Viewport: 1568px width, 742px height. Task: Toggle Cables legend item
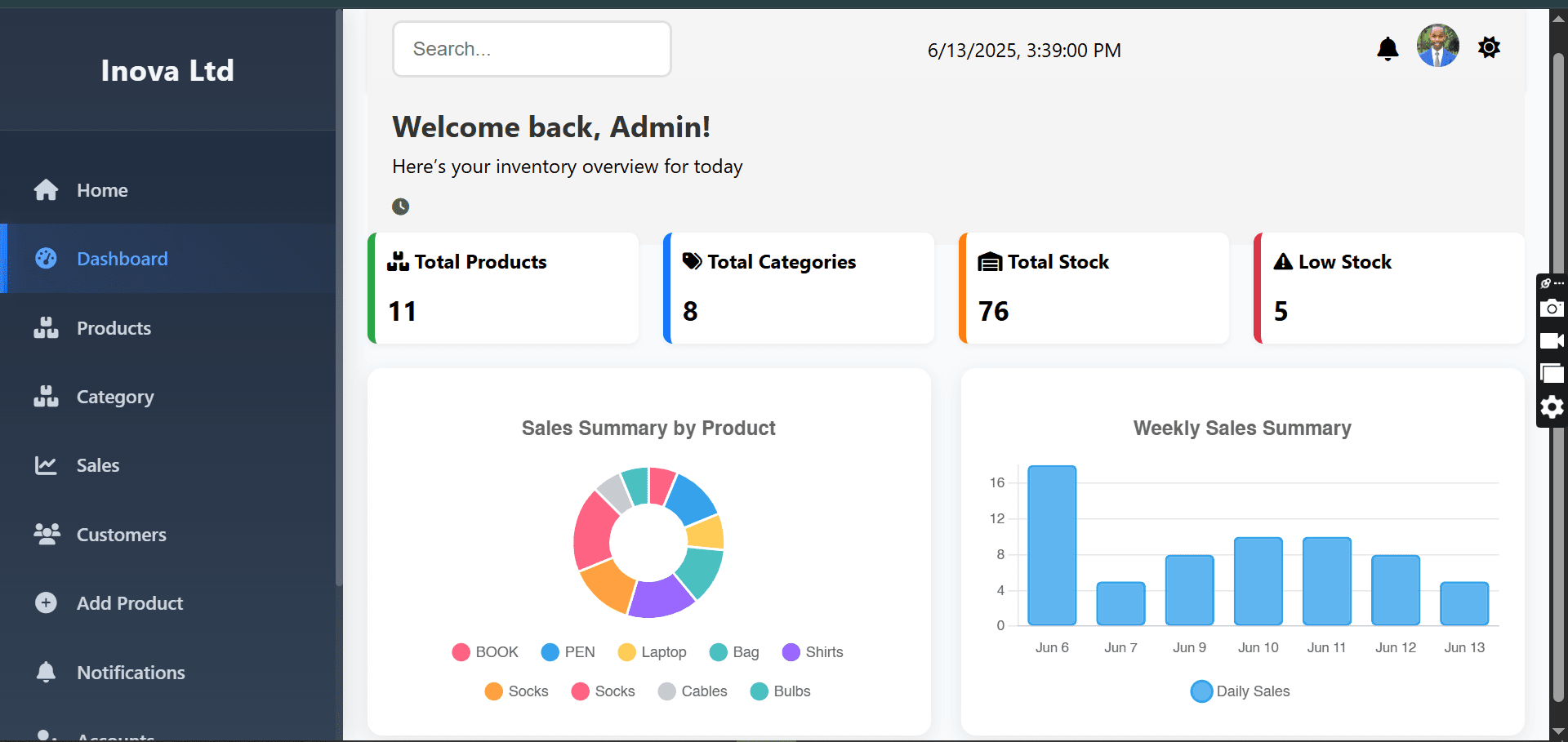click(x=693, y=691)
